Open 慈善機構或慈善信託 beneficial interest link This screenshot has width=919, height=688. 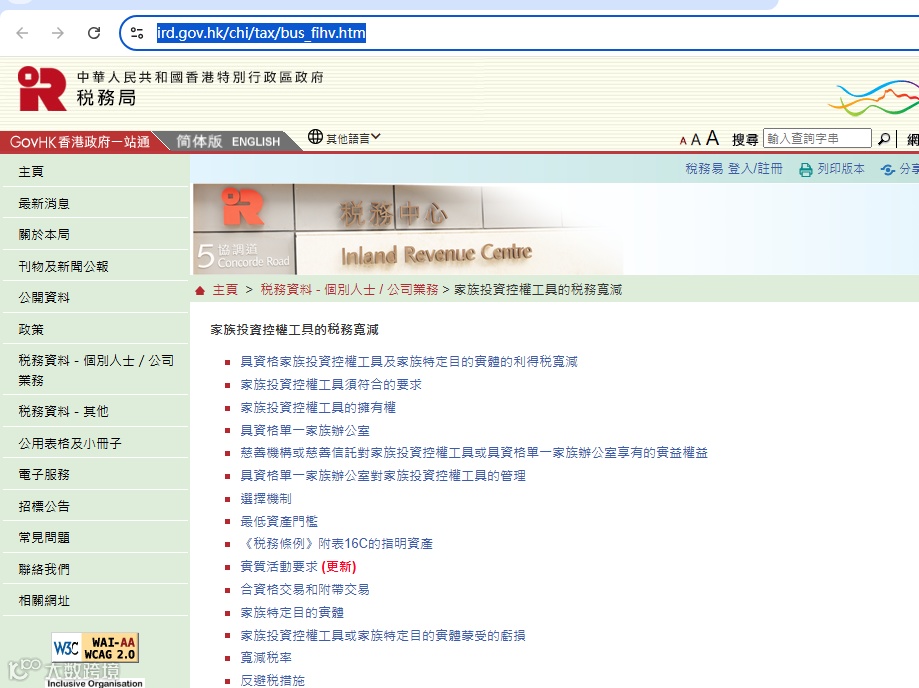point(474,452)
